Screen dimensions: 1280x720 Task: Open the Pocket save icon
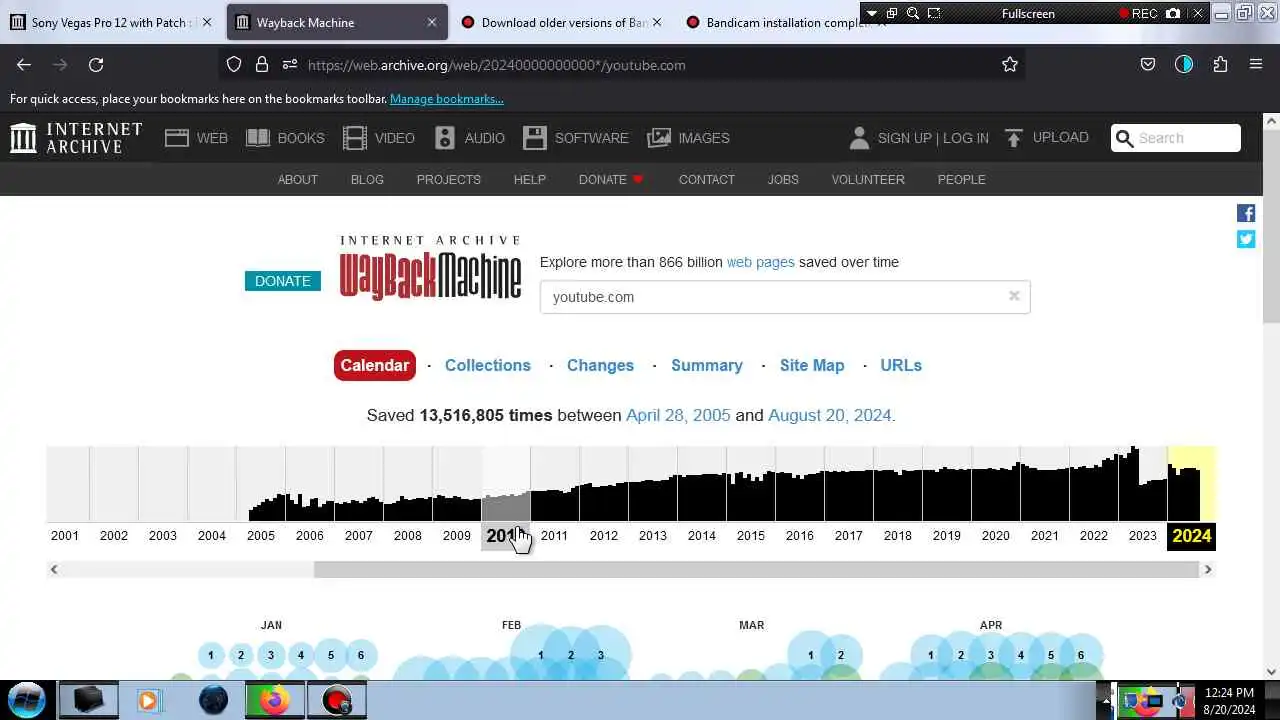pos(1148,65)
